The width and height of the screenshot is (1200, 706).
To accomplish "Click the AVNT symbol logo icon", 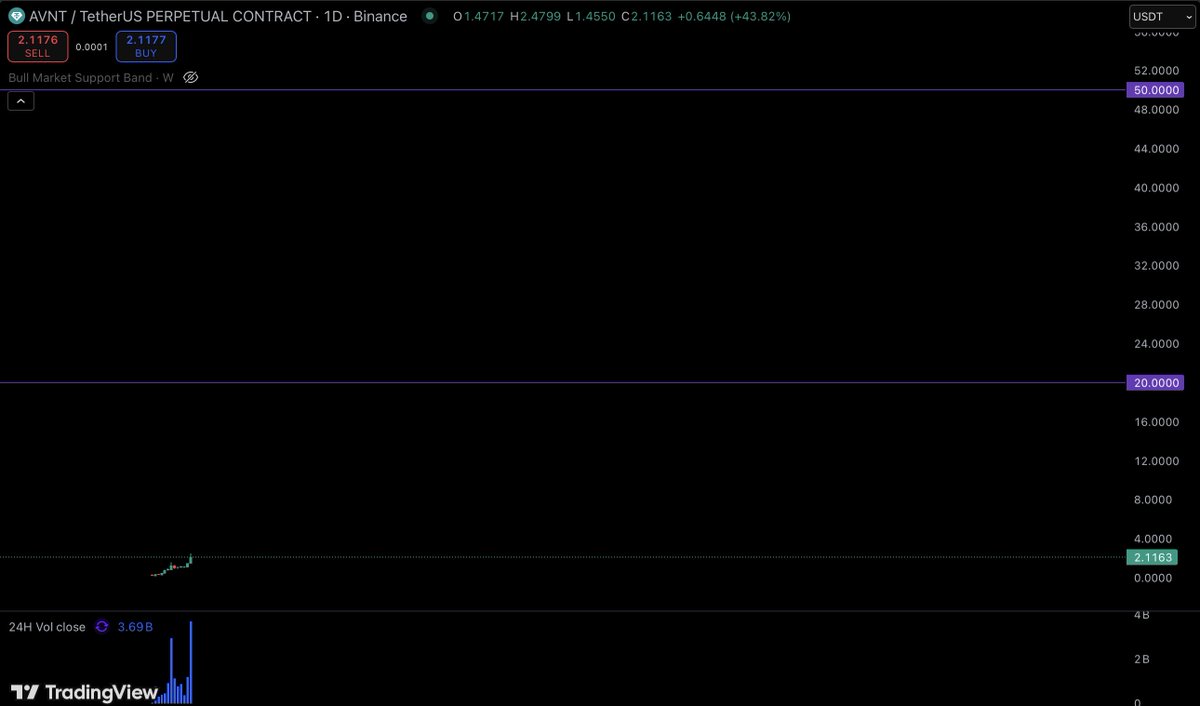I will point(17,16).
